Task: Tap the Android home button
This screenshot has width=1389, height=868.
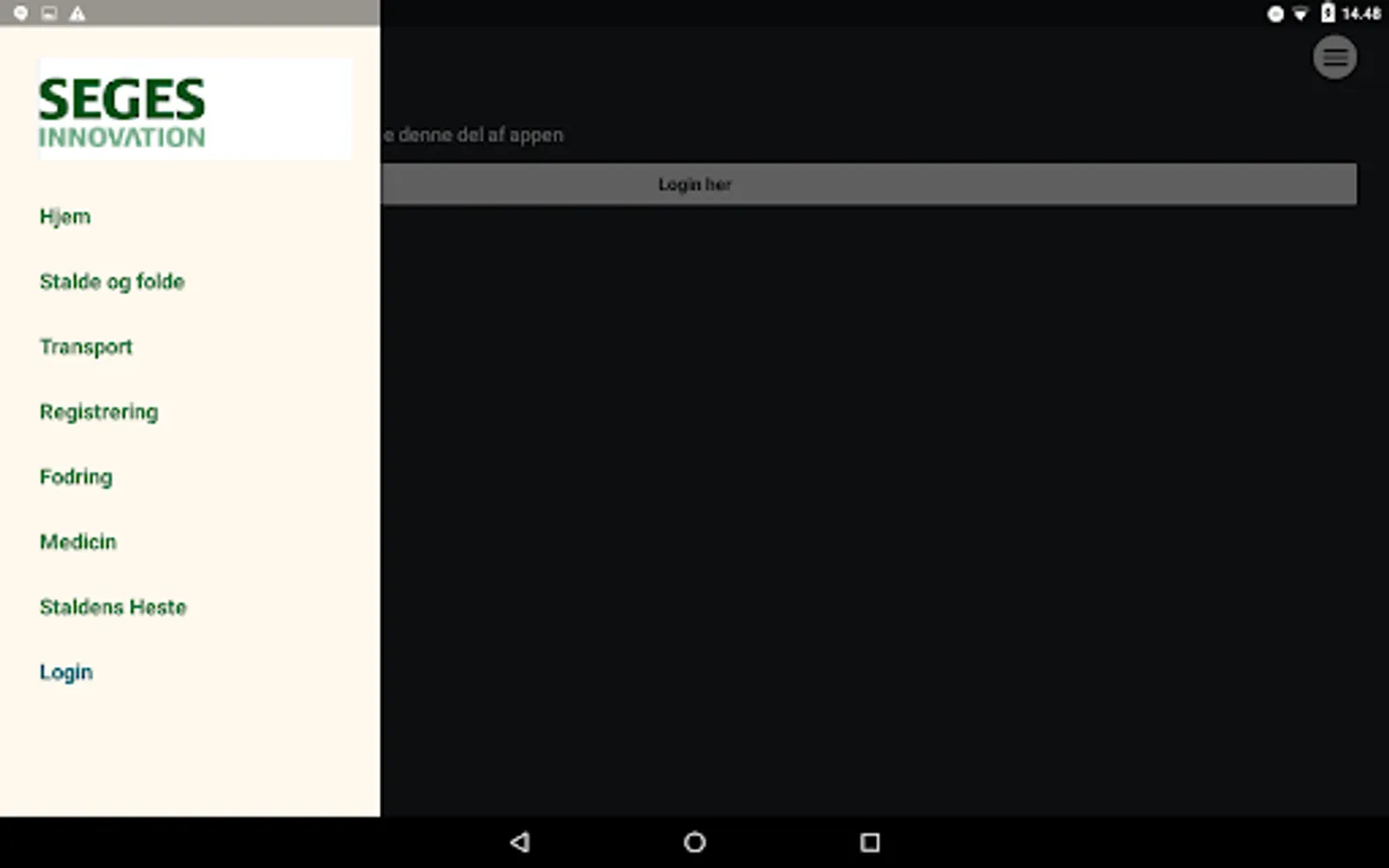Action: [x=694, y=842]
